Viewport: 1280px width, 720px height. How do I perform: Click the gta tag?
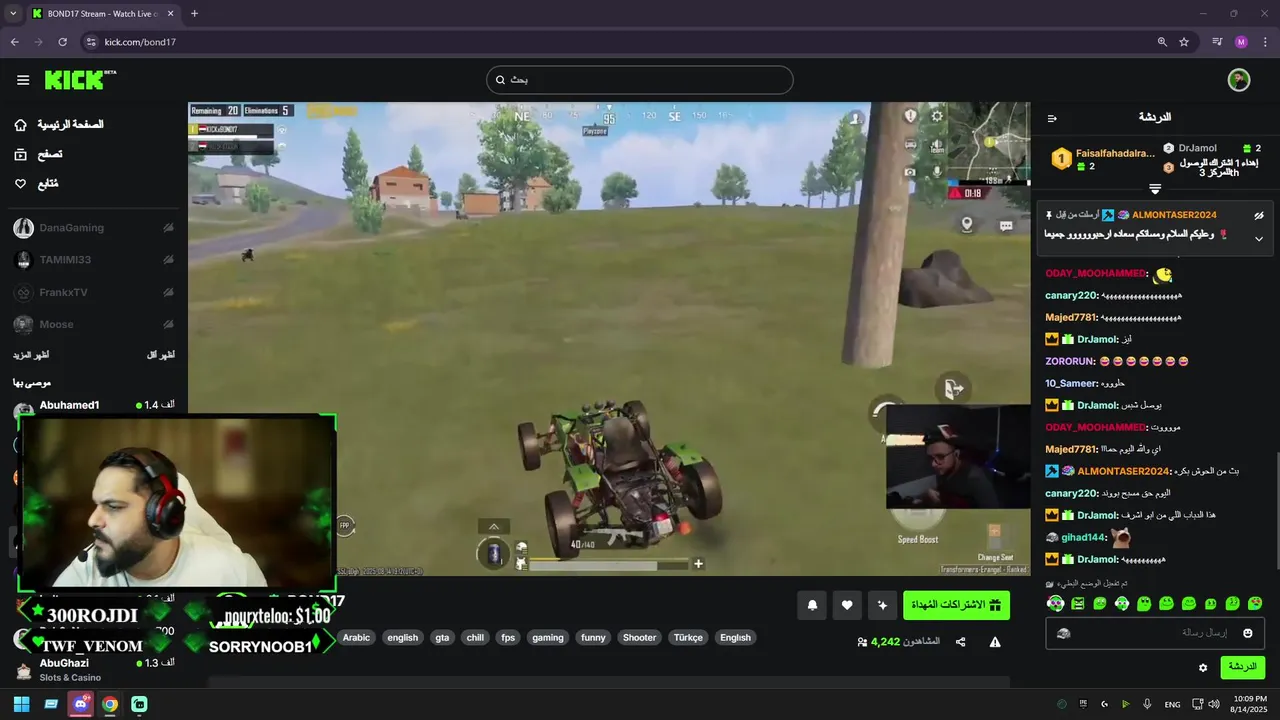pyautogui.click(x=442, y=638)
